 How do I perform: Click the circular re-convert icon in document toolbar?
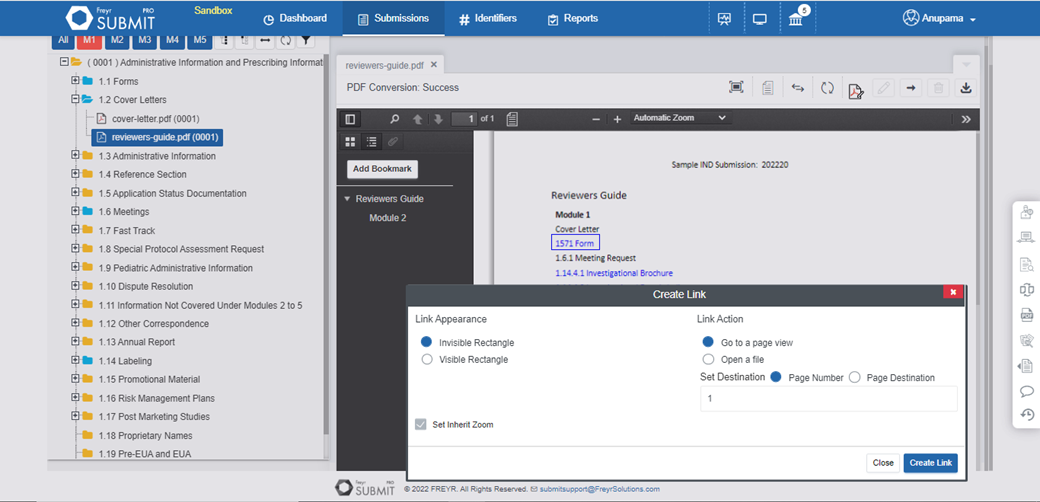click(827, 88)
